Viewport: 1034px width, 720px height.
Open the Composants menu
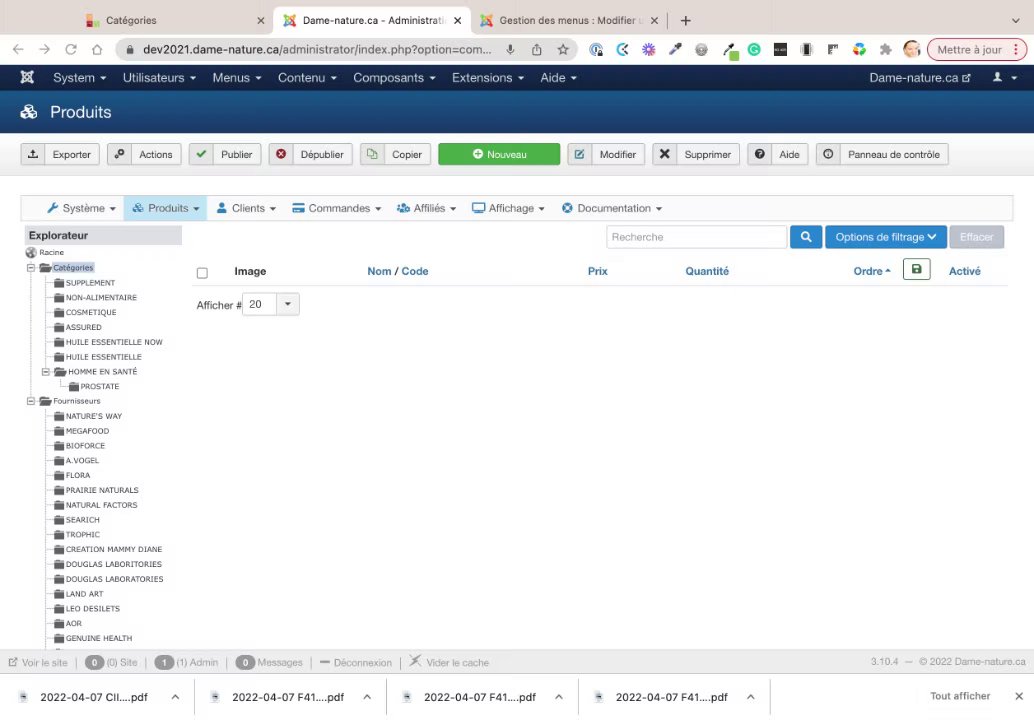[x=394, y=78]
